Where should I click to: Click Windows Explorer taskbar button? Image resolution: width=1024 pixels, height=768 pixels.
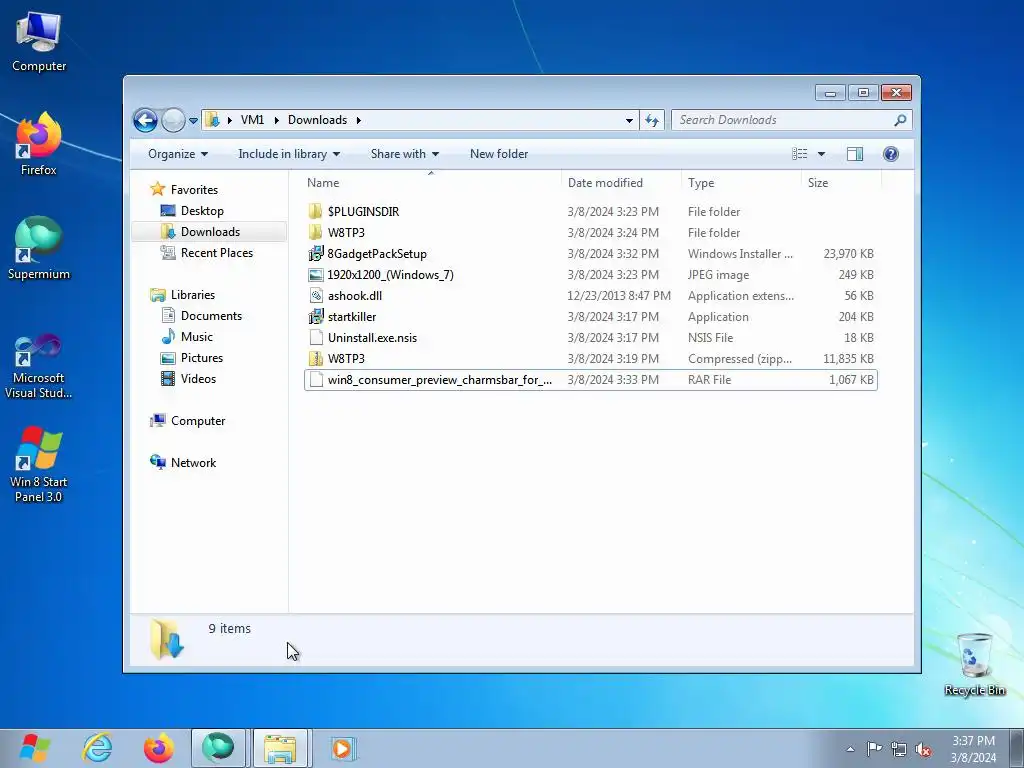pos(280,748)
